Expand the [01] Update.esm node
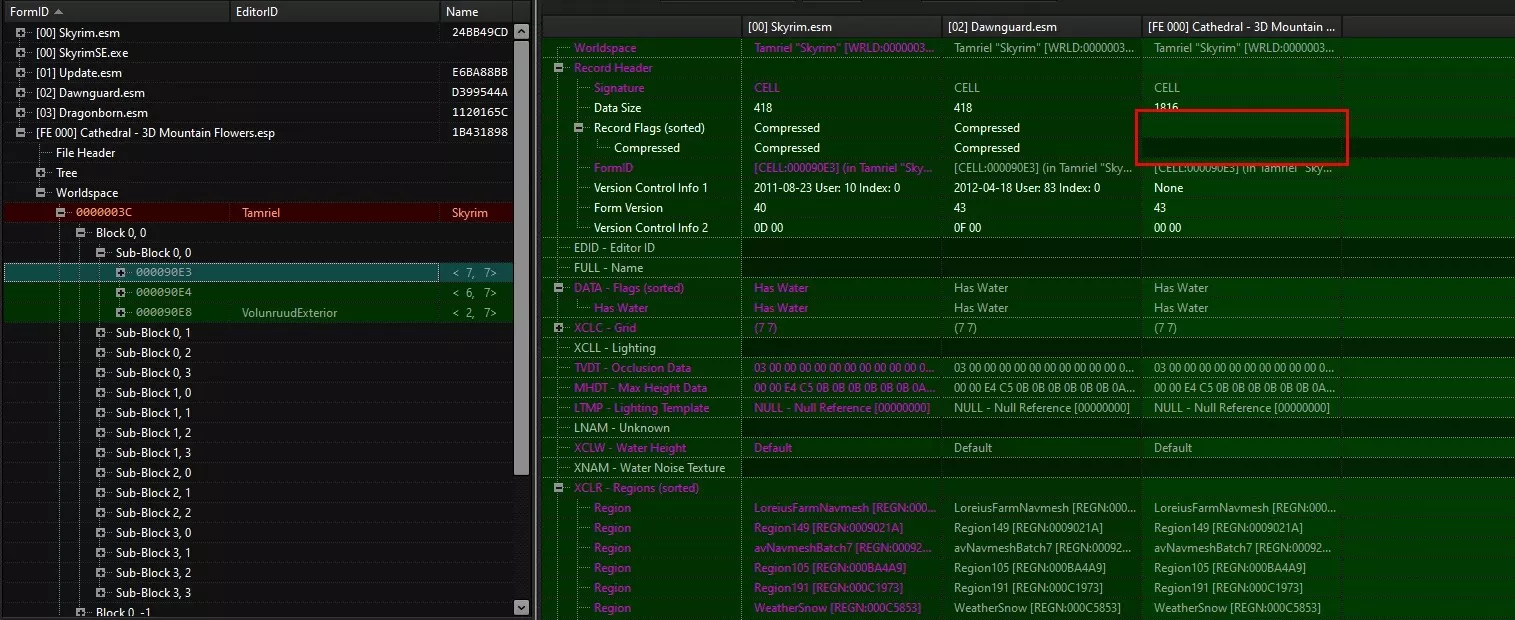The height and width of the screenshot is (620, 1515). [21, 73]
